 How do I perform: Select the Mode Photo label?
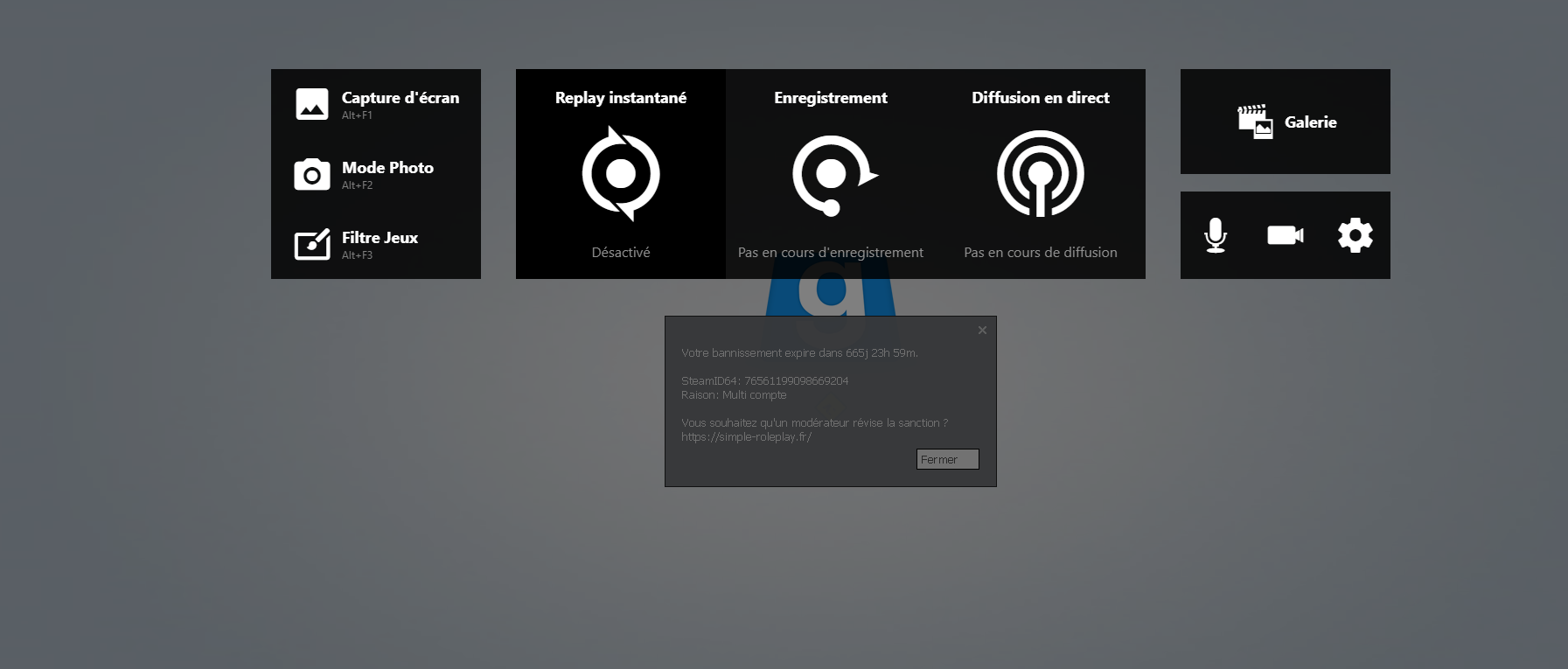tap(387, 168)
